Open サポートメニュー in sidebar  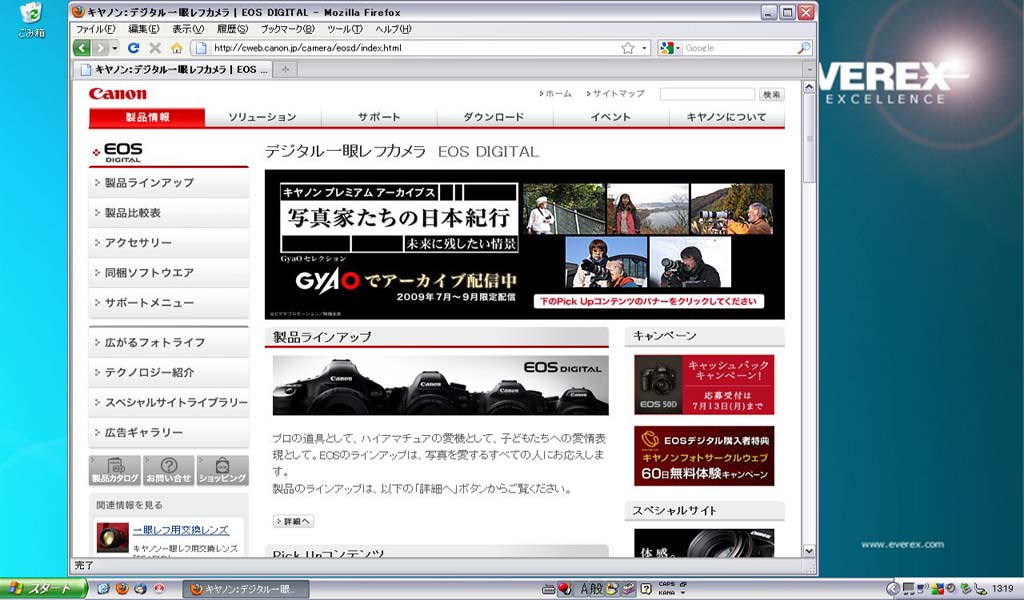168,303
